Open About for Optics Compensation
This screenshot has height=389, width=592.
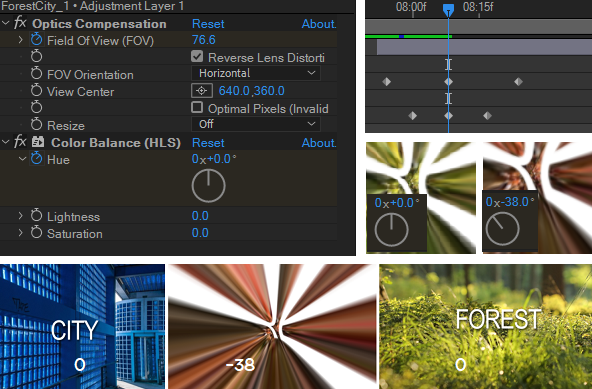tap(319, 24)
